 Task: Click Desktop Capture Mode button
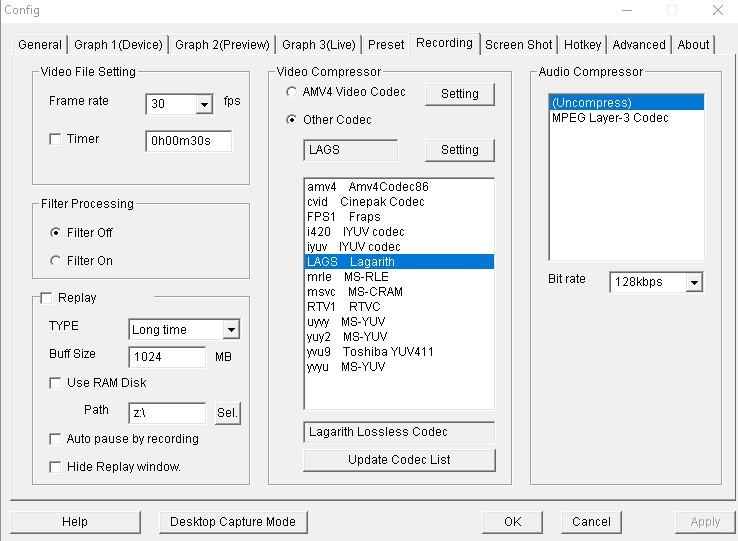[x=233, y=522]
